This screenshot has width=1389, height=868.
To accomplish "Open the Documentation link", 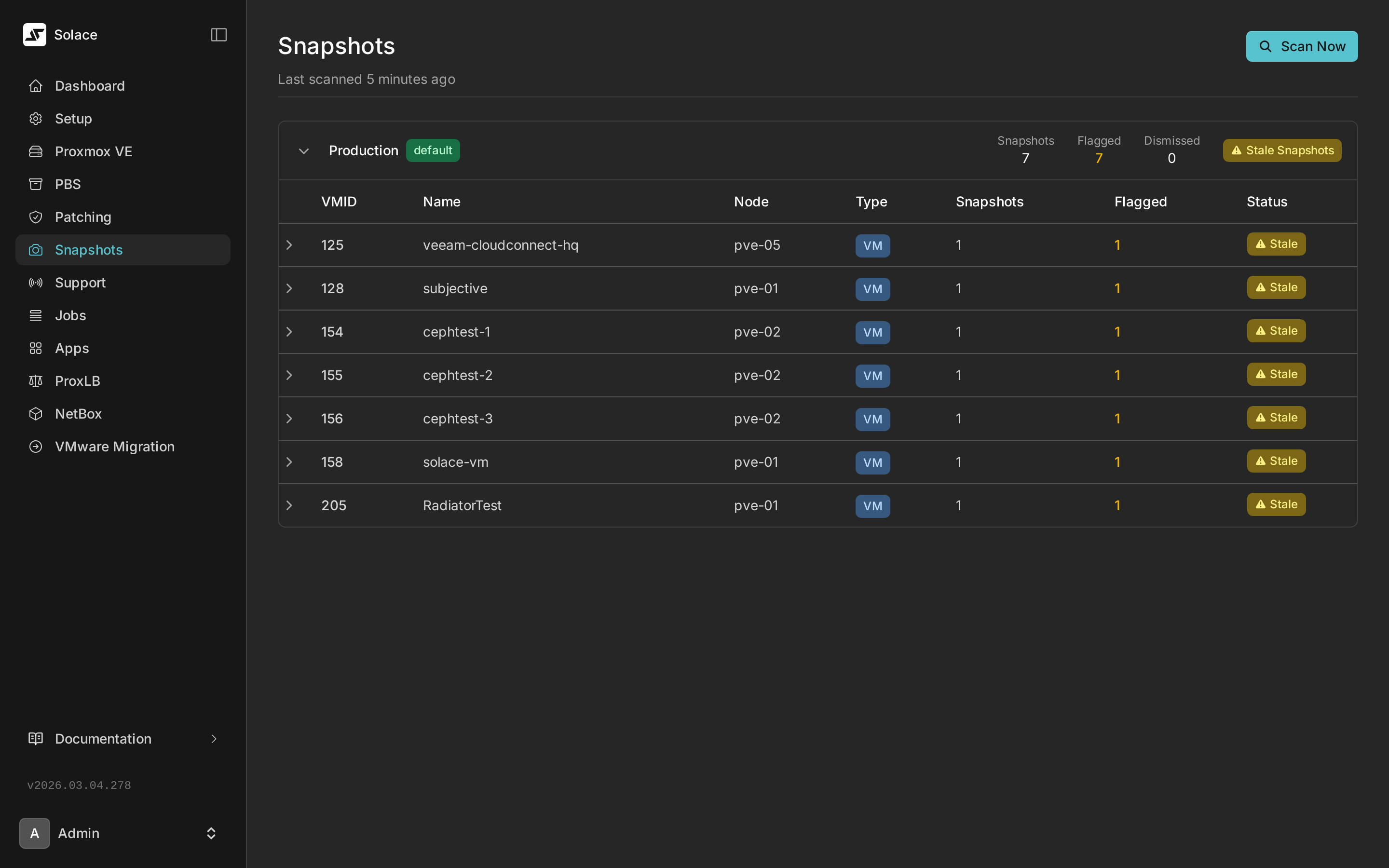I will [103, 739].
